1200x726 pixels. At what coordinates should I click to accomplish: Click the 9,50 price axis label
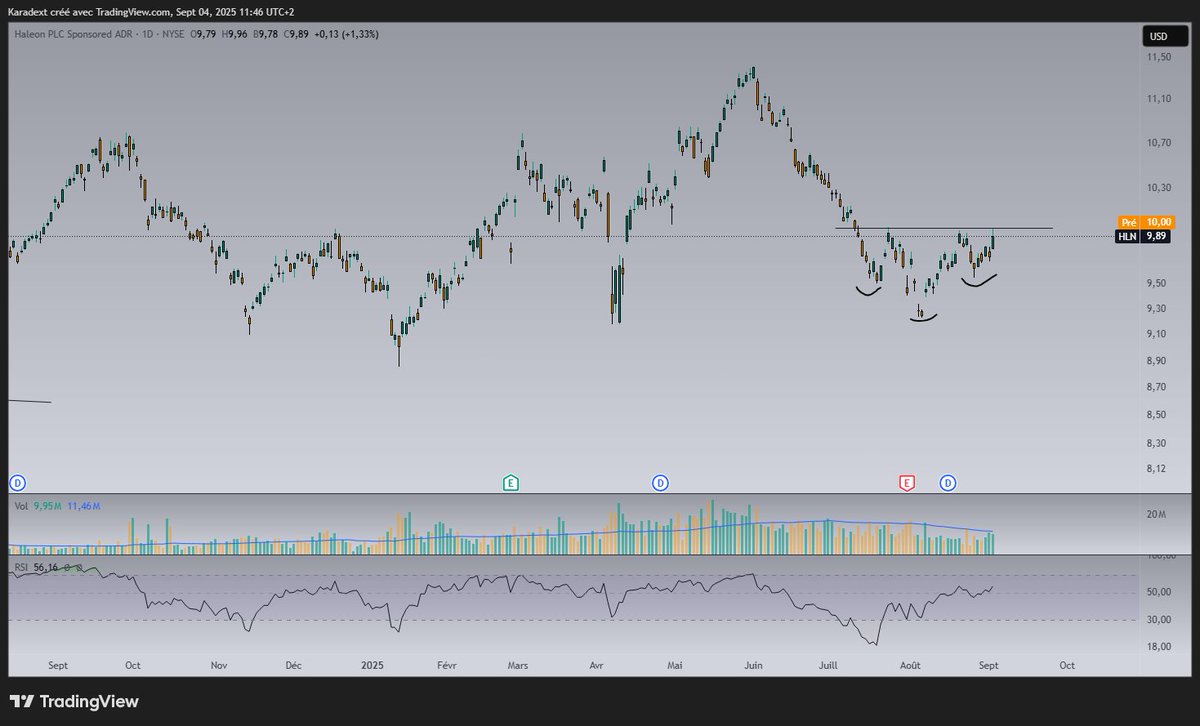tap(1158, 283)
